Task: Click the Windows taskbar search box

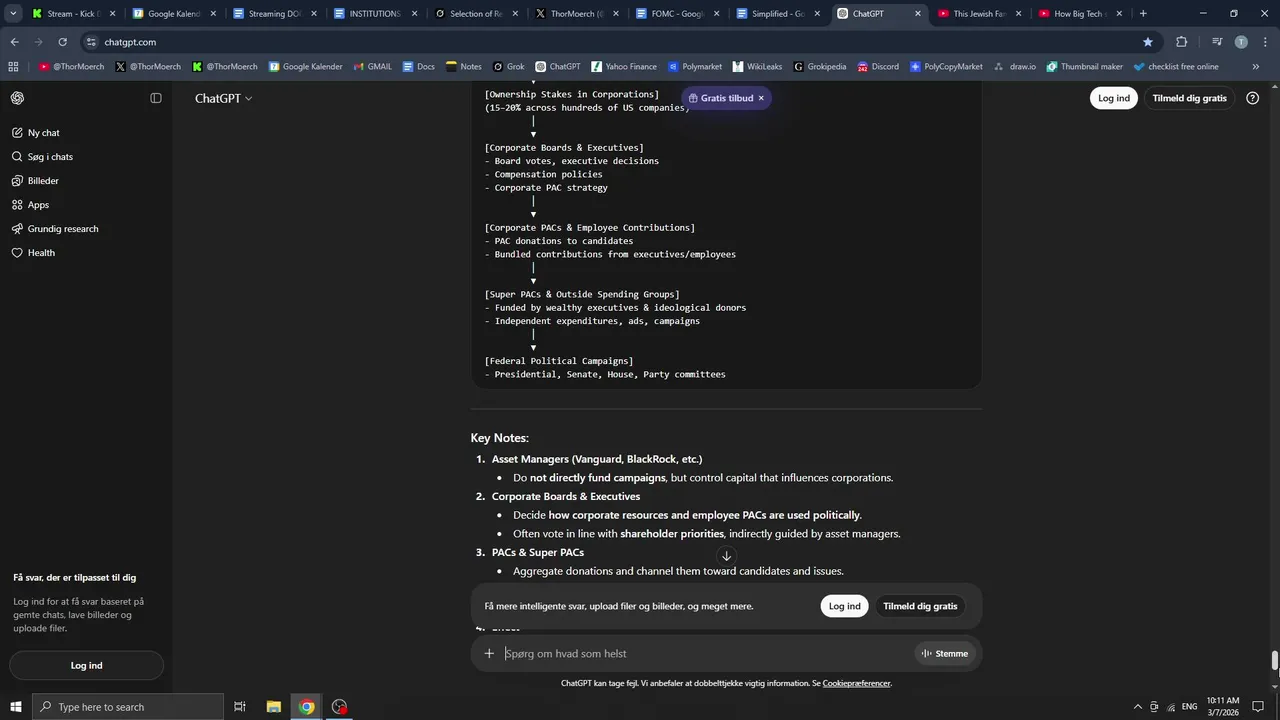Action: (x=128, y=707)
